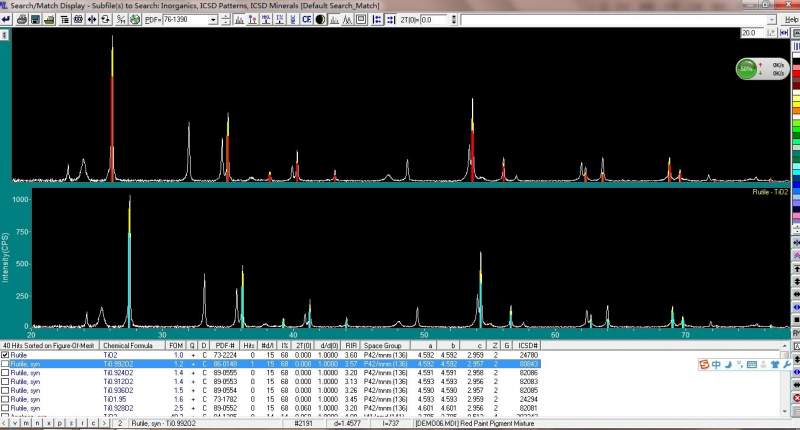The width and height of the screenshot is (800, 430).
Task: Click the rotate refresh icon in toolbar
Action: [x=105, y=19]
